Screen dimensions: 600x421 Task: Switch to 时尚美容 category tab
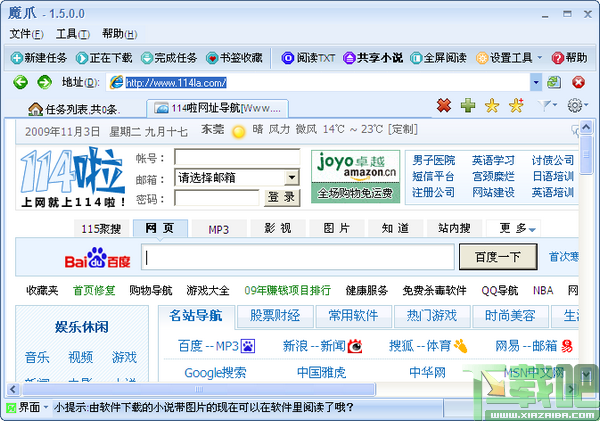coord(510,316)
